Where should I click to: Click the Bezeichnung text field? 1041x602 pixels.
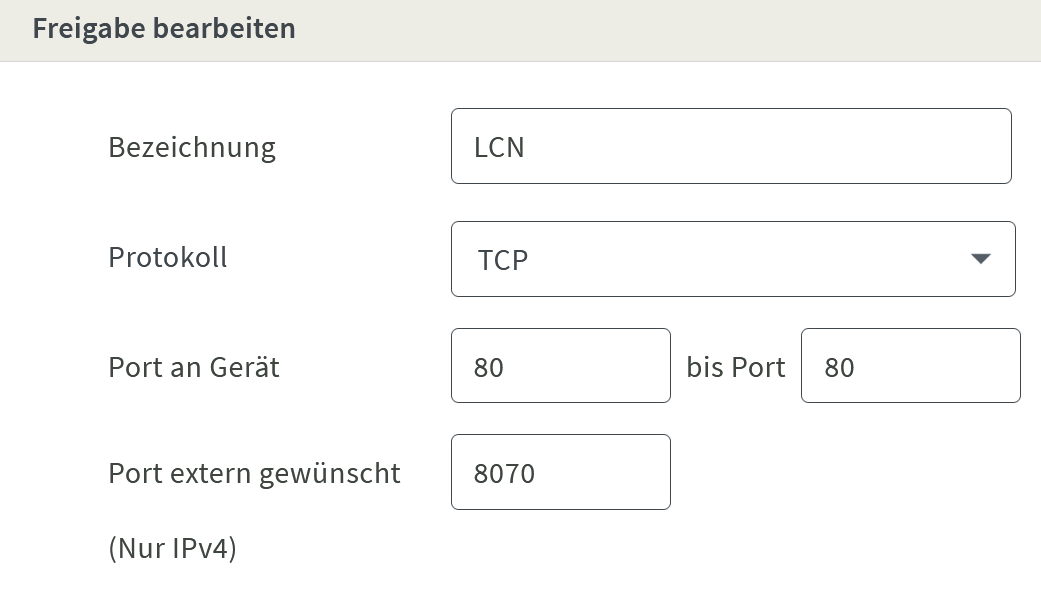(x=730, y=146)
